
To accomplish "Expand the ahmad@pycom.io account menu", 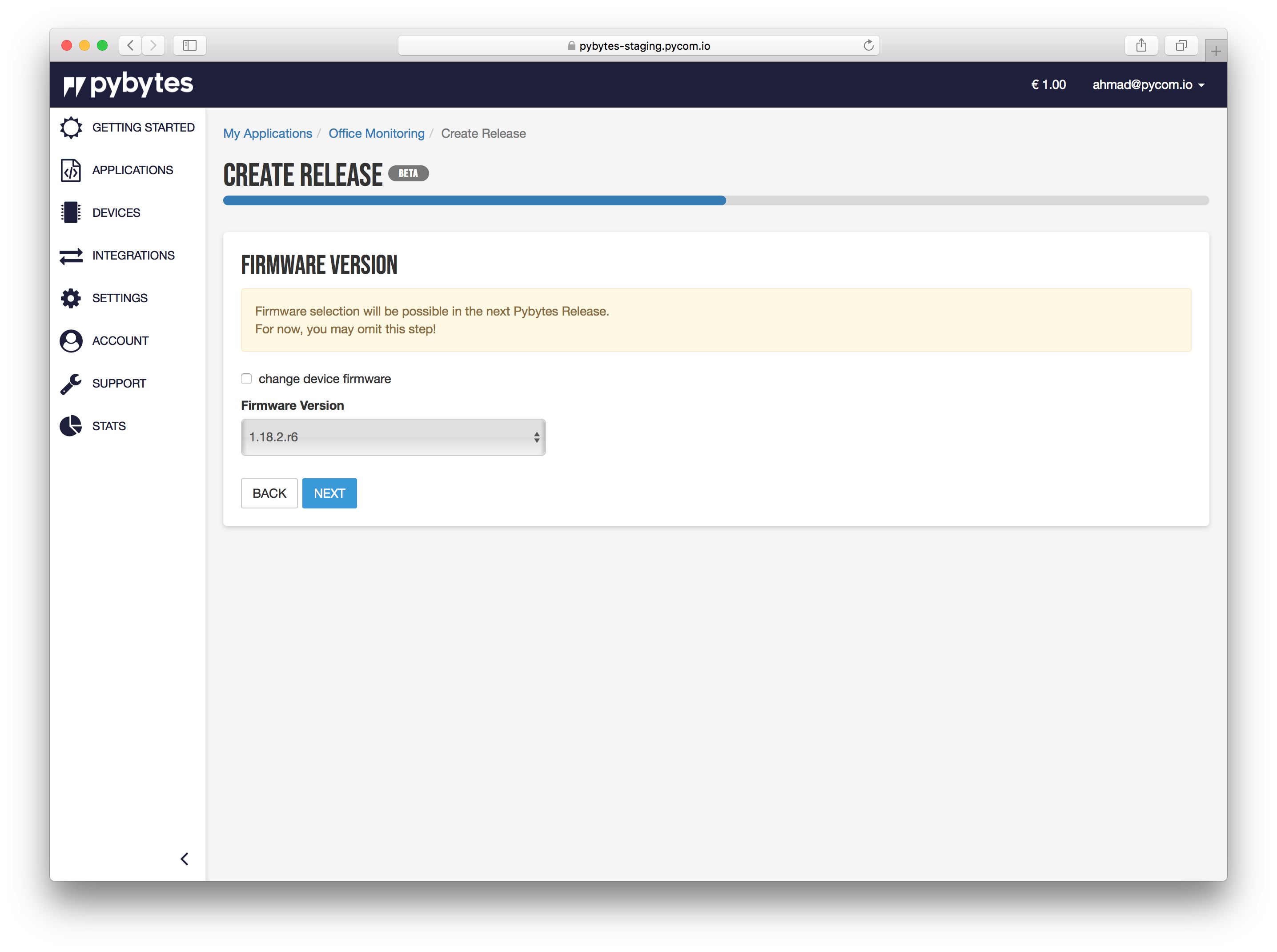I will tap(1148, 85).
